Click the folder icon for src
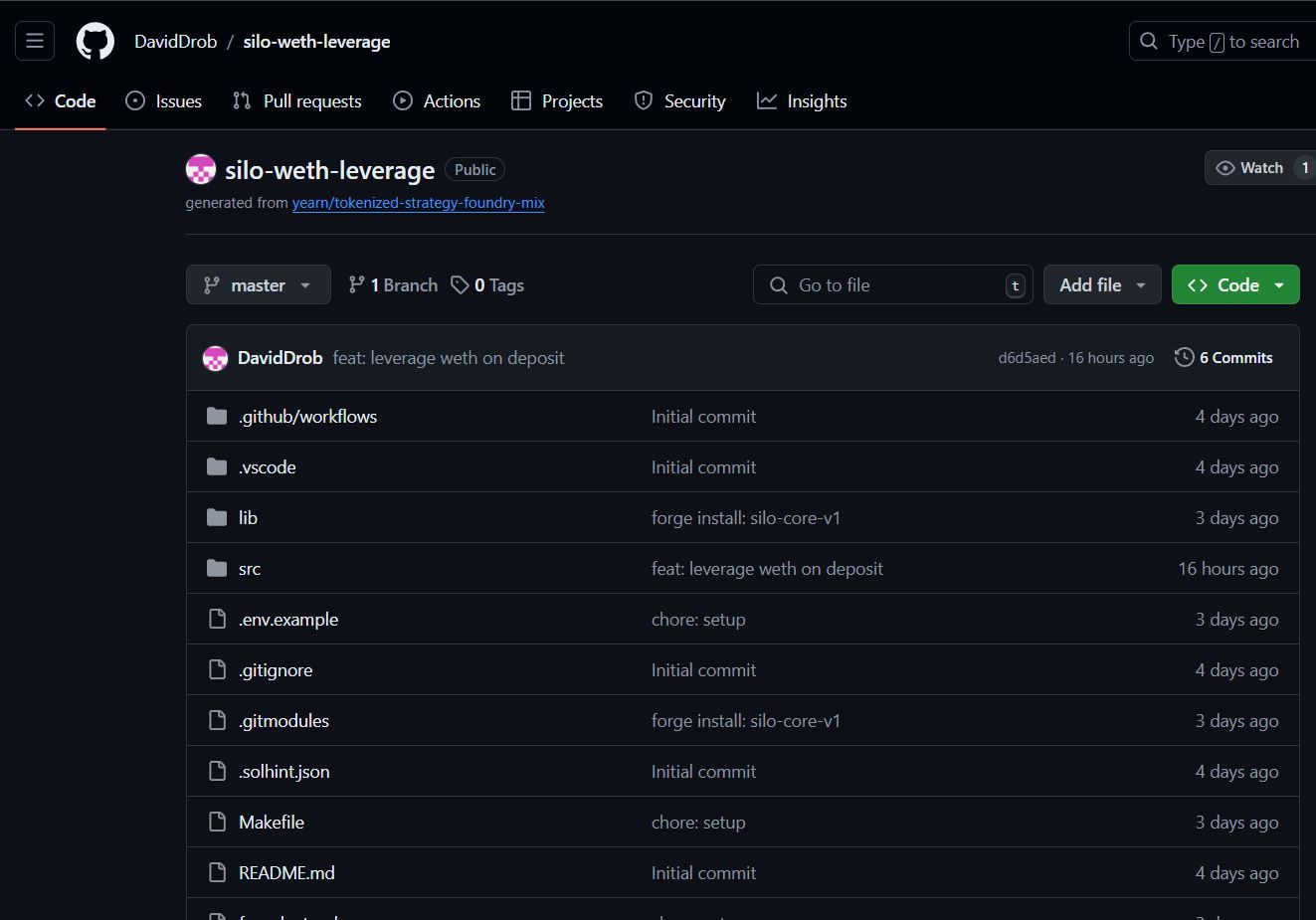1316x920 pixels. pyautogui.click(x=217, y=568)
